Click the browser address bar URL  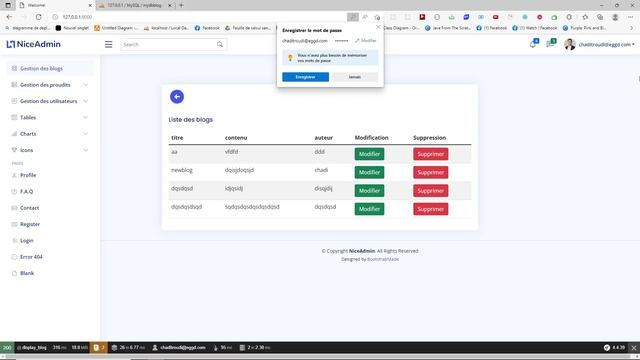point(77,17)
